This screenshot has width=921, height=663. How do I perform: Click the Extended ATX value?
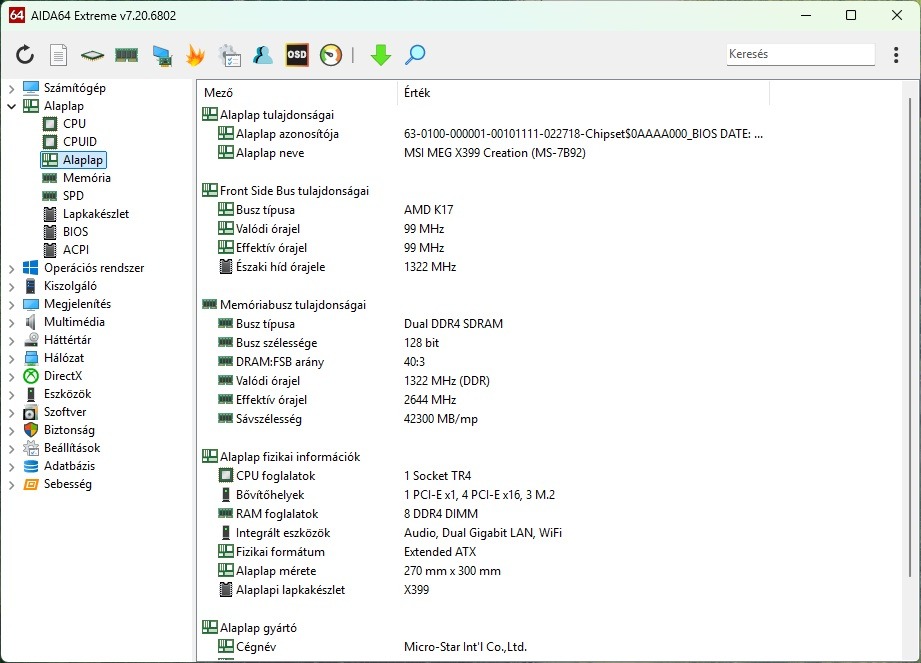tap(439, 552)
